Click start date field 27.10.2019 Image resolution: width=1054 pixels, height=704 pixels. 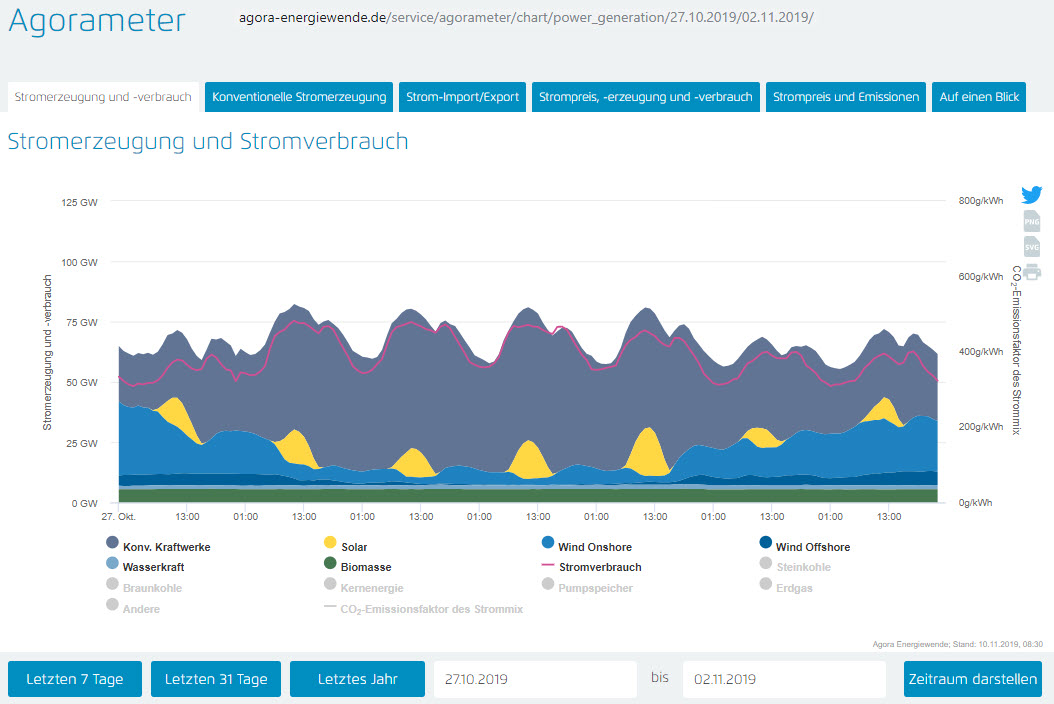pos(535,679)
